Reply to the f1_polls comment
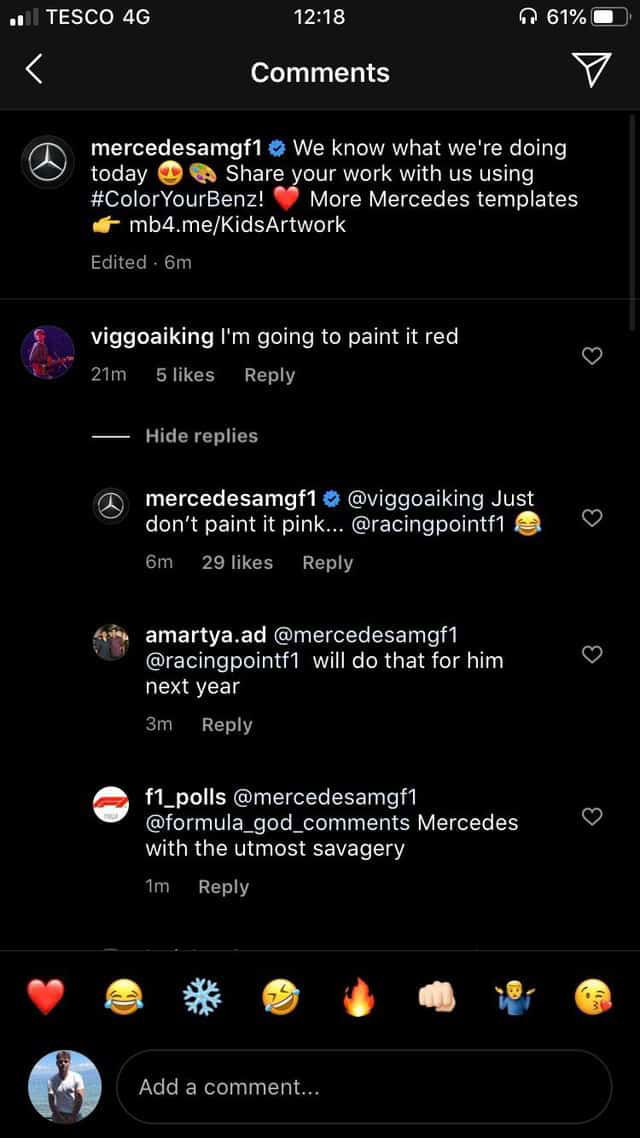Image resolution: width=640 pixels, height=1138 pixels. [x=223, y=887]
